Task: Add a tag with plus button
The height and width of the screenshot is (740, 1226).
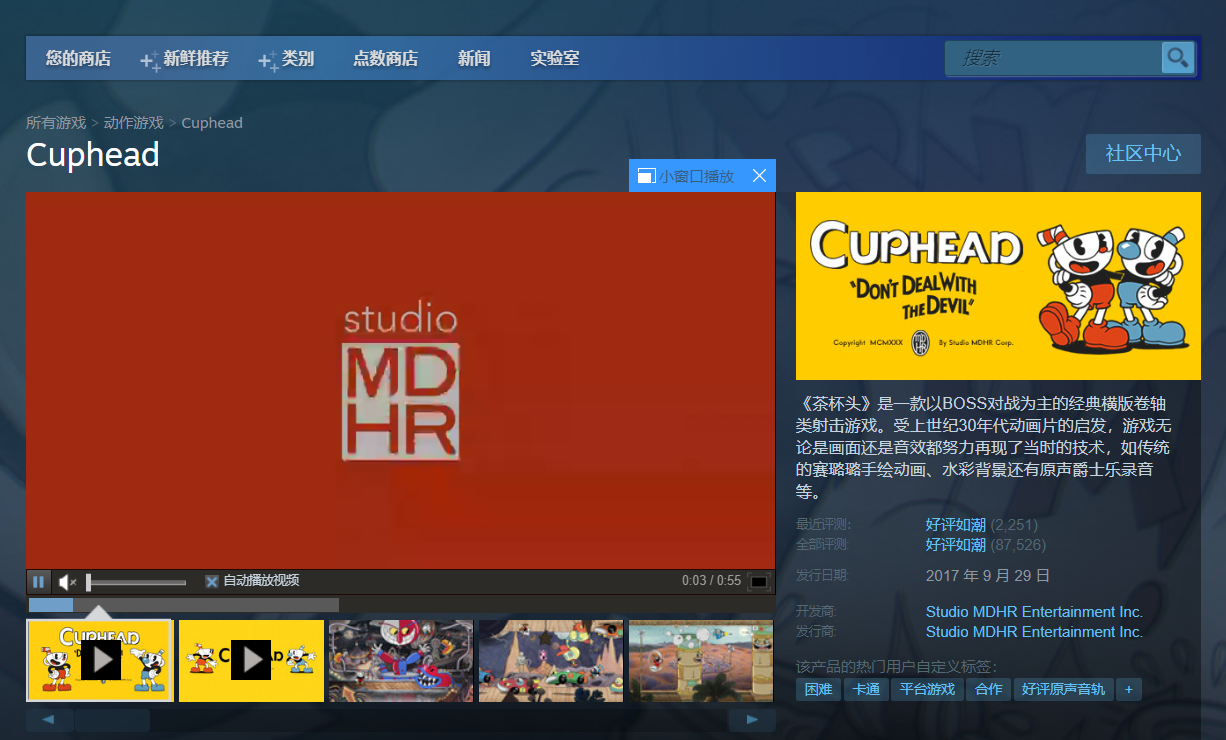Action: click(x=1128, y=689)
